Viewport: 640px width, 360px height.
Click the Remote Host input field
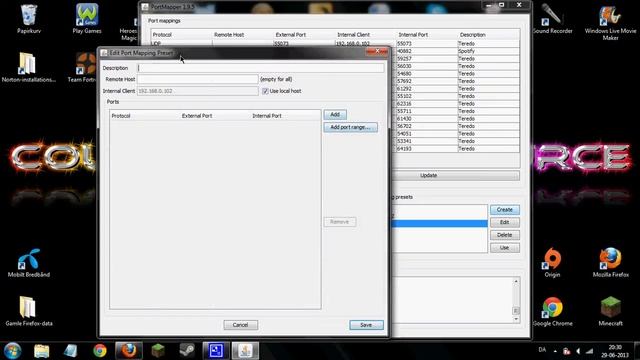point(198,79)
